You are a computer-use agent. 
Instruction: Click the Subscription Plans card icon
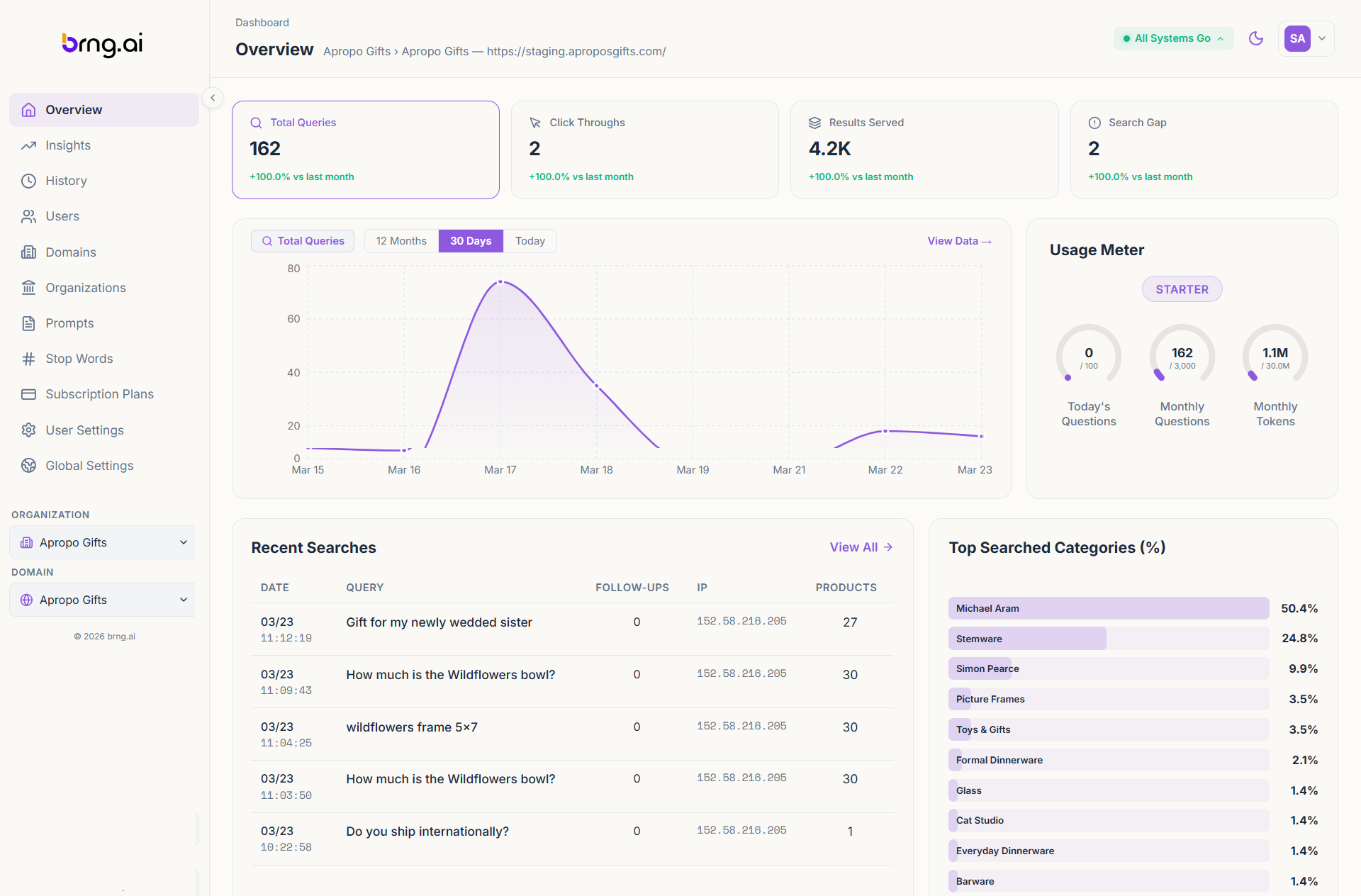click(x=28, y=394)
